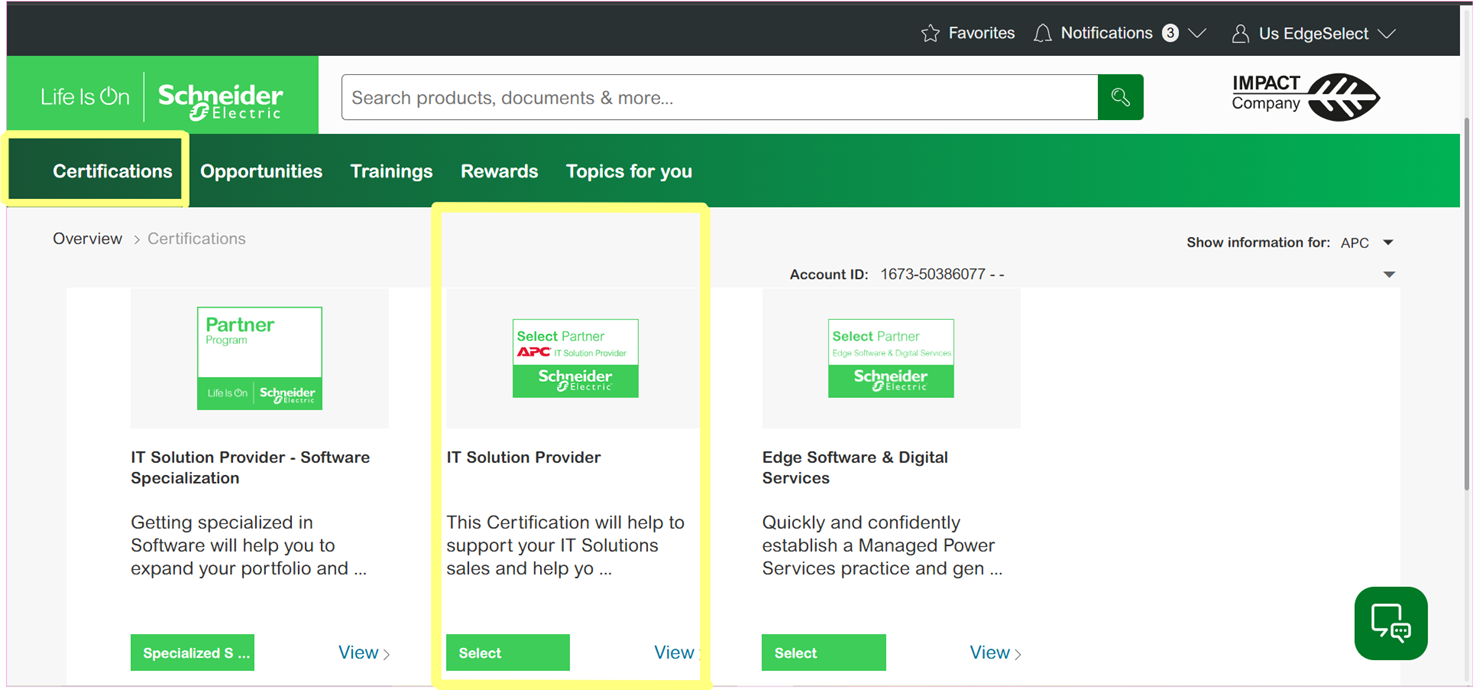Viewport: 1473px width, 690px height.
Task: Click IT Solution Provider - Software Specialization title
Action: click(x=250, y=468)
